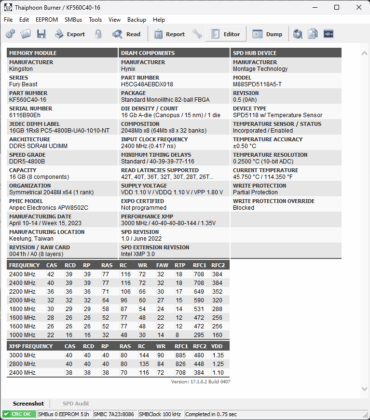Click the Not programmed EXPO value
The image size is (370, 420).
(x=143, y=208)
